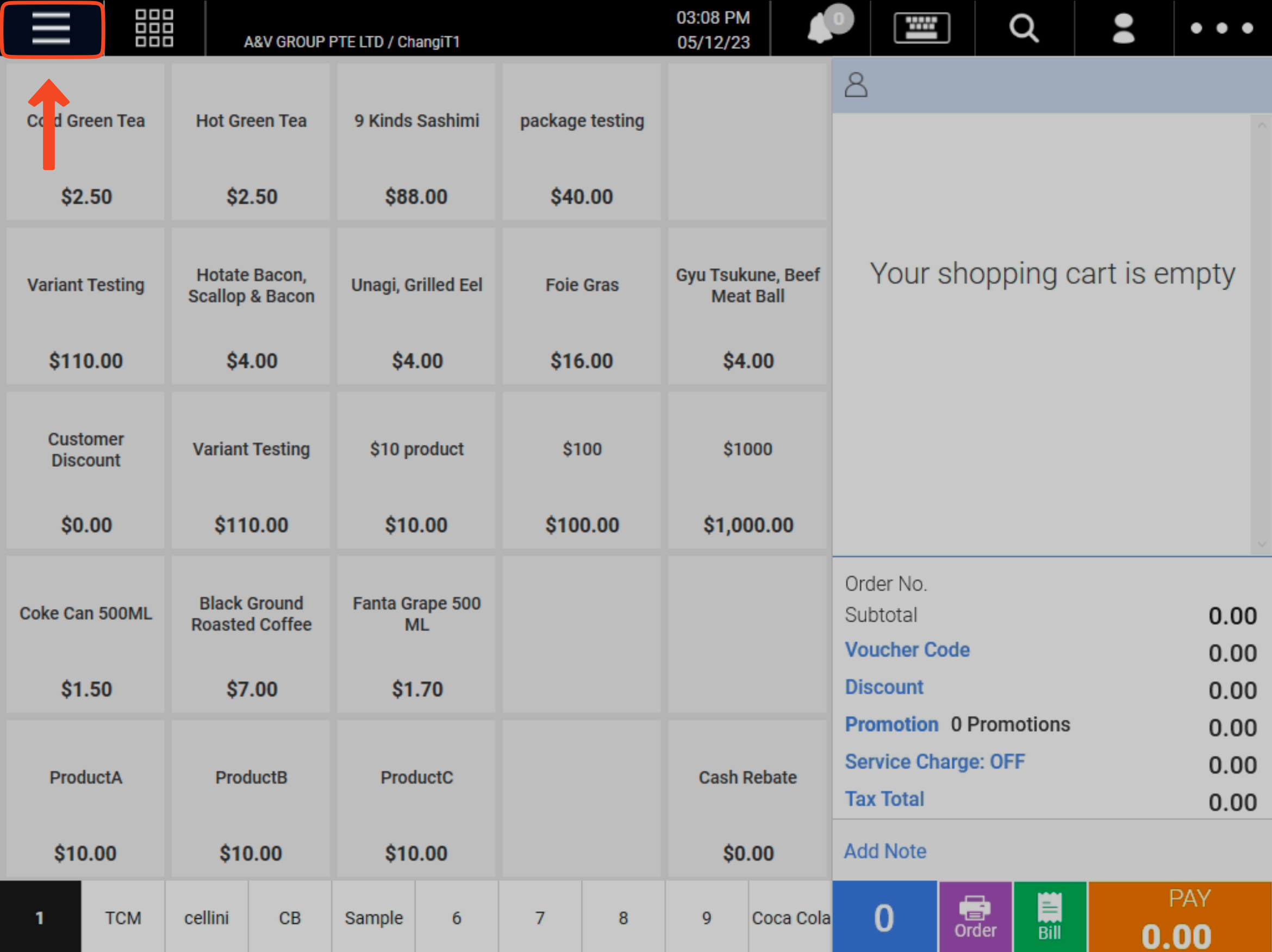The image size is (1272, 952).
Task: Switch to the CB category tab
Action: click(x=290, y=916)
